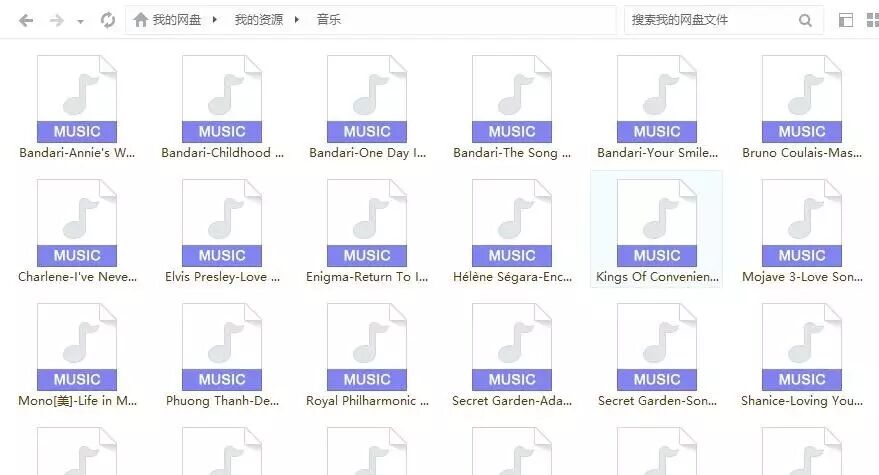Select Elvis Presley-Love ... music file
Viewport: 879px width, 475px height.
pos(222,231)
